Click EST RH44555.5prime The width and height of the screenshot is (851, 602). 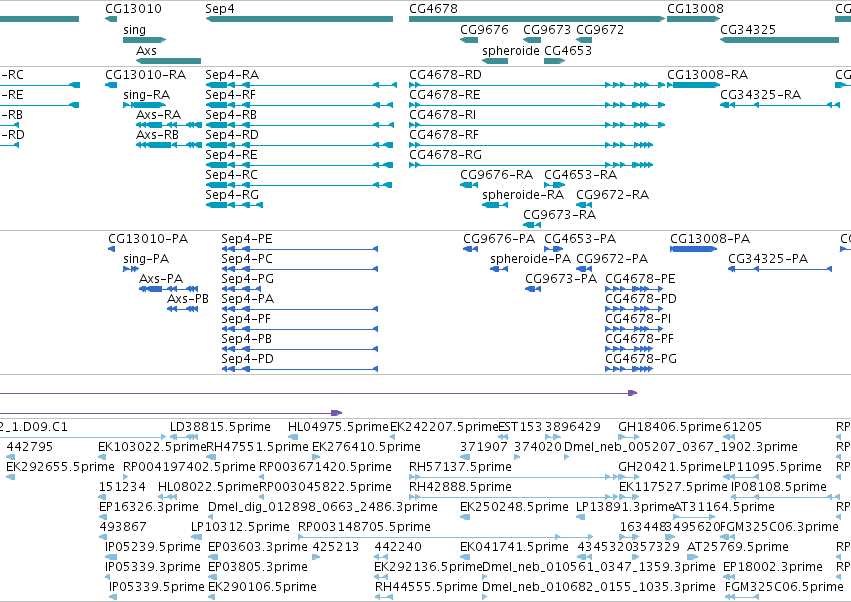tap(426, 587)
